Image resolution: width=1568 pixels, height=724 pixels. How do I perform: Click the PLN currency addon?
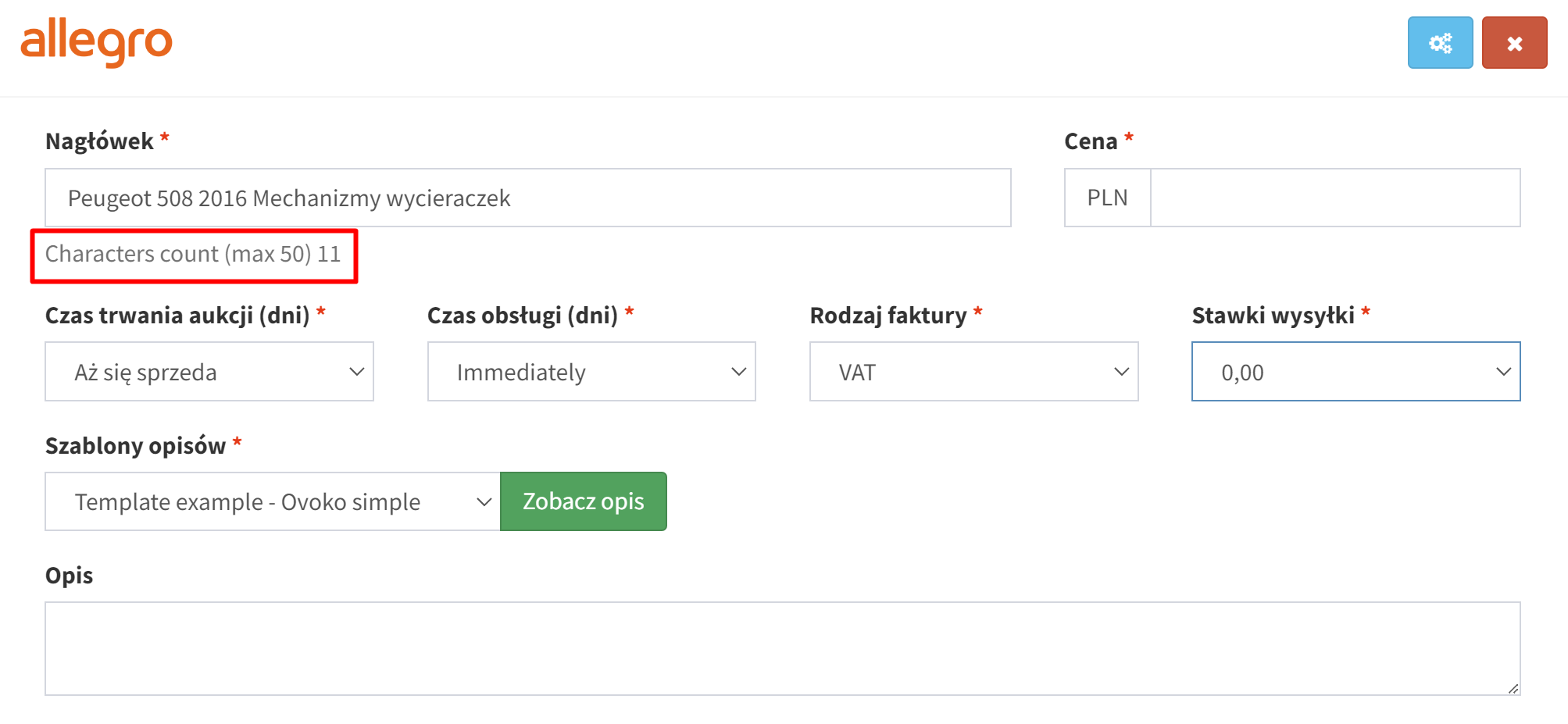pyautogui.click(x=1107, y=198)
